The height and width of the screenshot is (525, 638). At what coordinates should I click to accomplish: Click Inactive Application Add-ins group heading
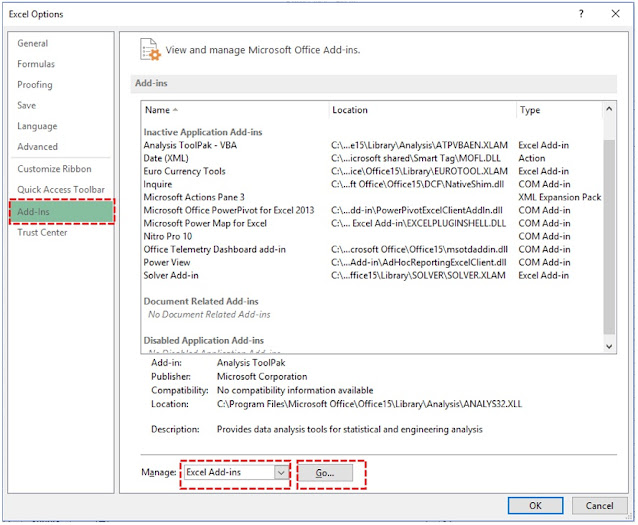[x=203, y=132]
